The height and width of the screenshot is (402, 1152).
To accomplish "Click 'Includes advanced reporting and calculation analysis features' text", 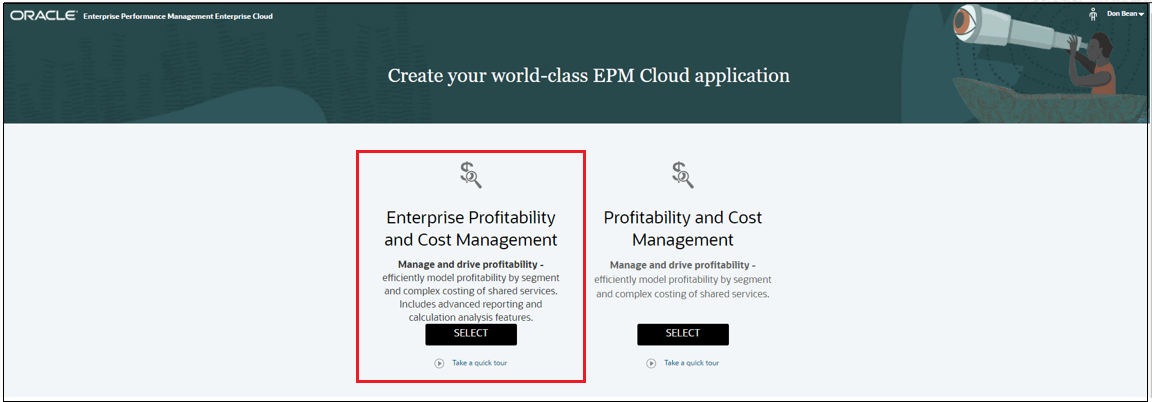I will point(471,311).
